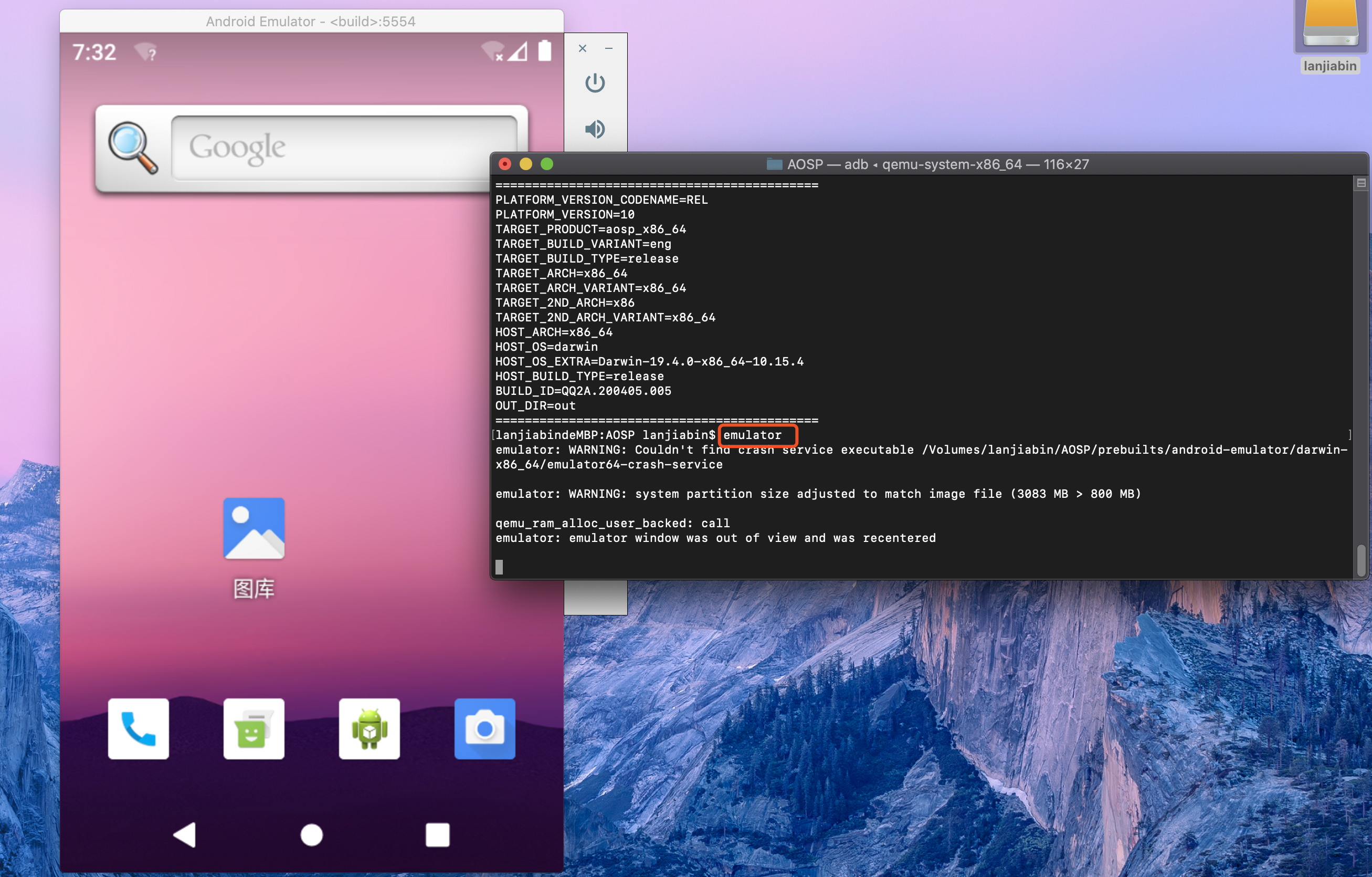Close the emulator toolbar with X
The width and height of the screenshot is (1372, 877).
(582, 48)
